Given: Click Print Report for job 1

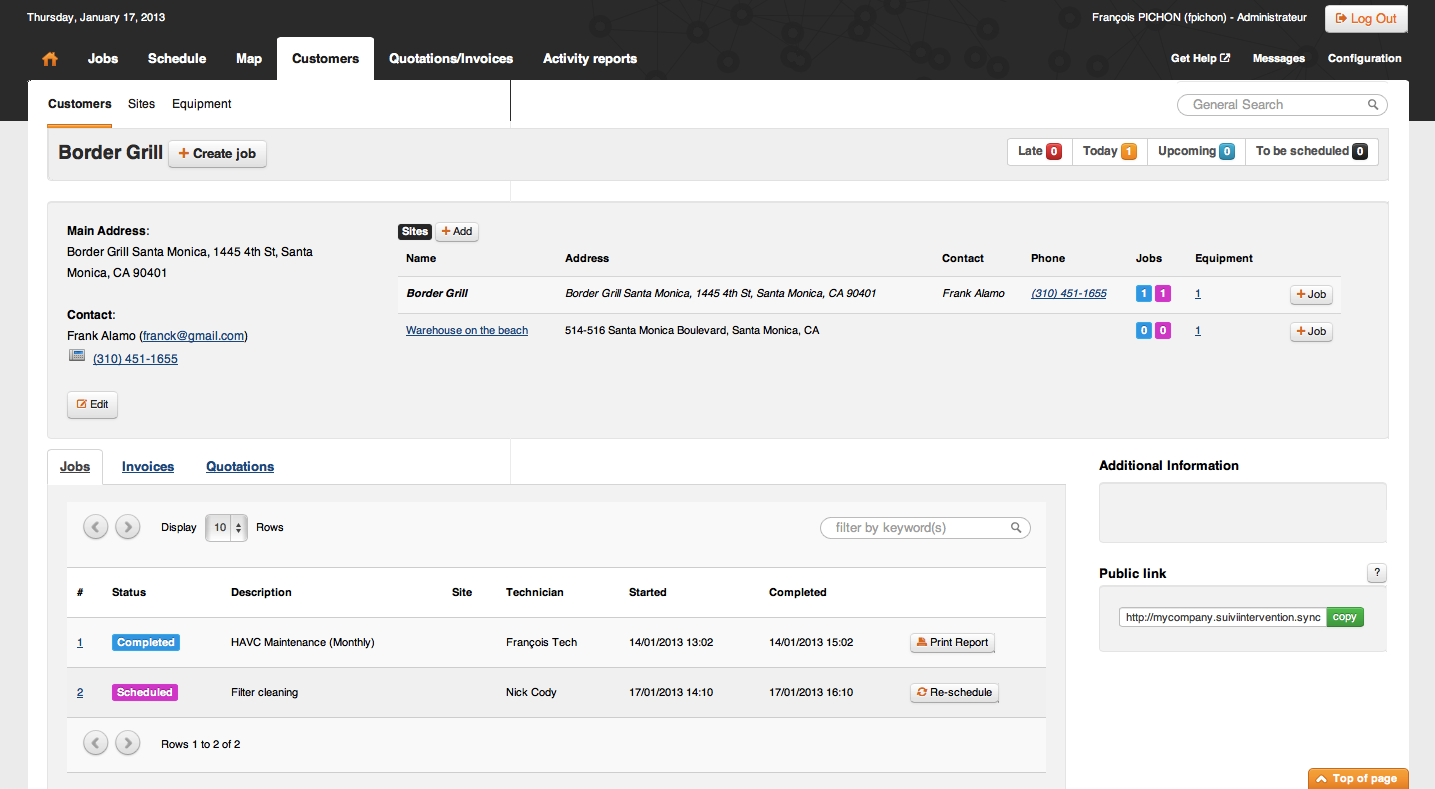Looking at the screenshot, I should coord(952,643).
